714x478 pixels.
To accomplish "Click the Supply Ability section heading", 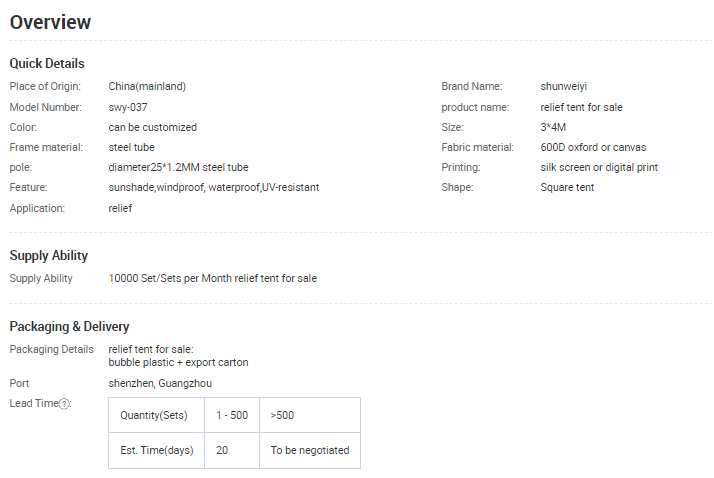I will click(49, 256).
